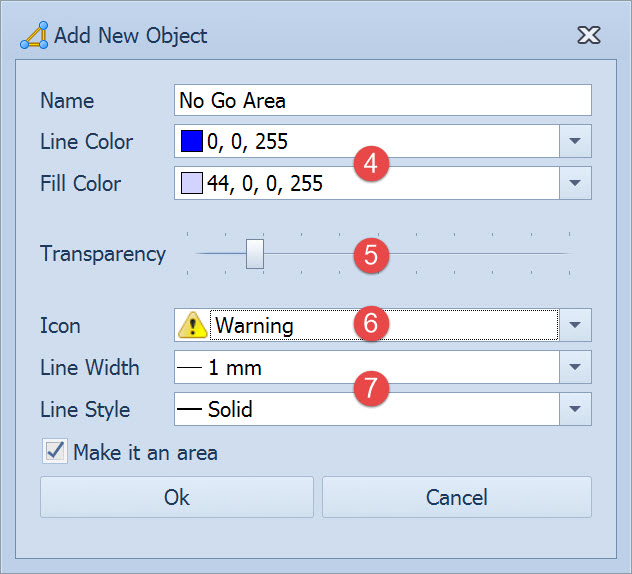Click the Add New Object title icon
632x574 pixels.
click(34, 36)
